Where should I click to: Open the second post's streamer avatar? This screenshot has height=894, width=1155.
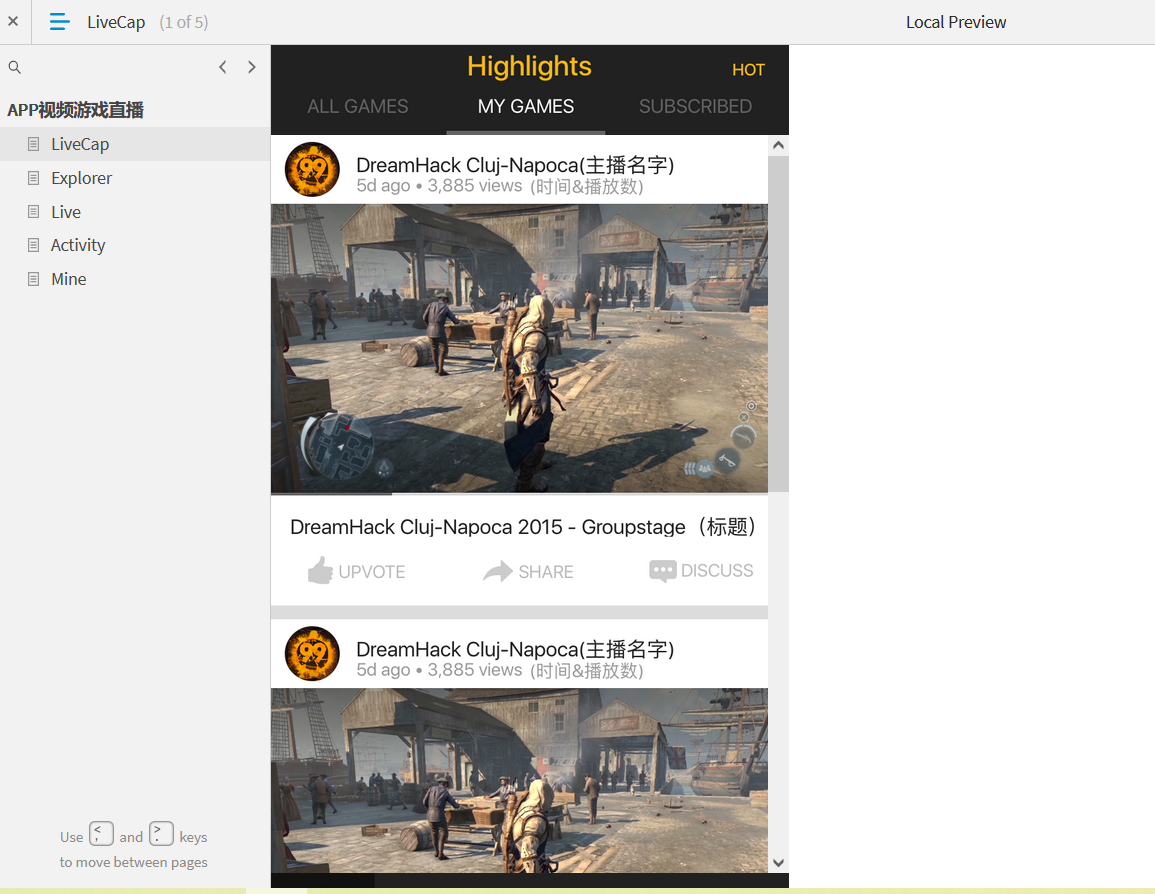(x=312, y=654)
